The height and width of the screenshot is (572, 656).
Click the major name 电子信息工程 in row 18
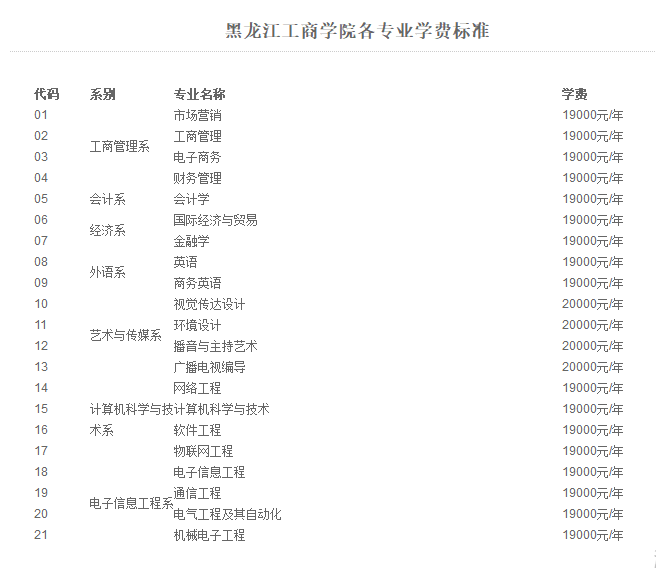(210, 472)
